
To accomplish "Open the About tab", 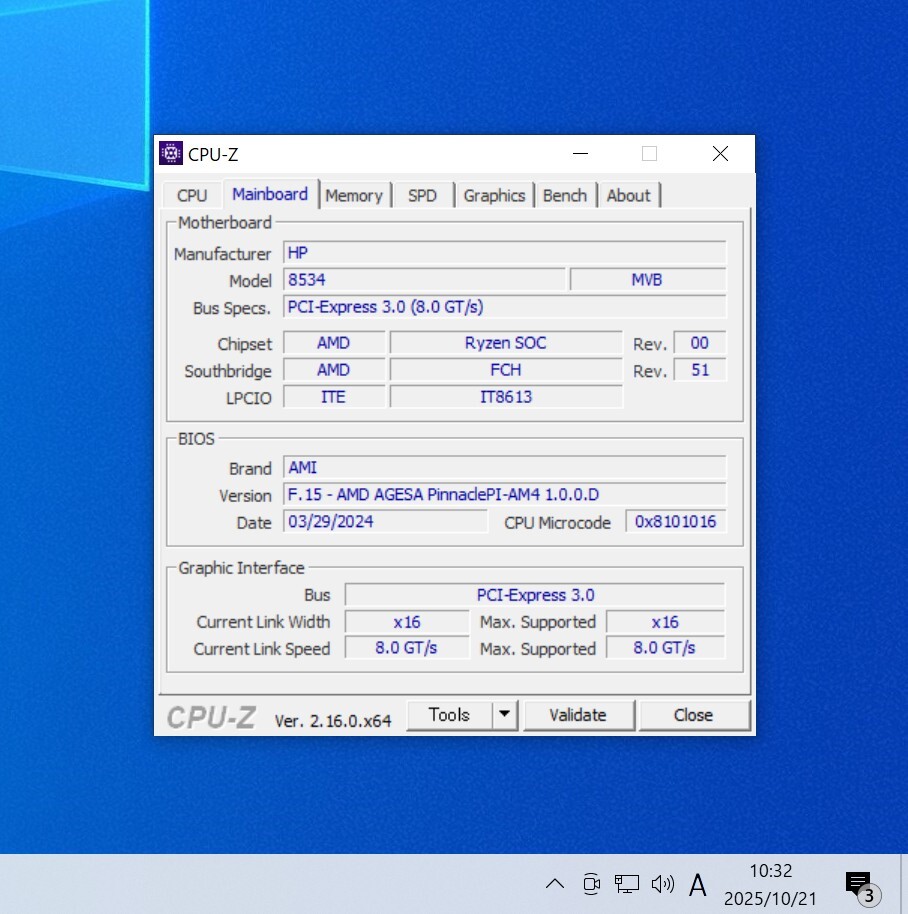I will (x=628, y=196).
